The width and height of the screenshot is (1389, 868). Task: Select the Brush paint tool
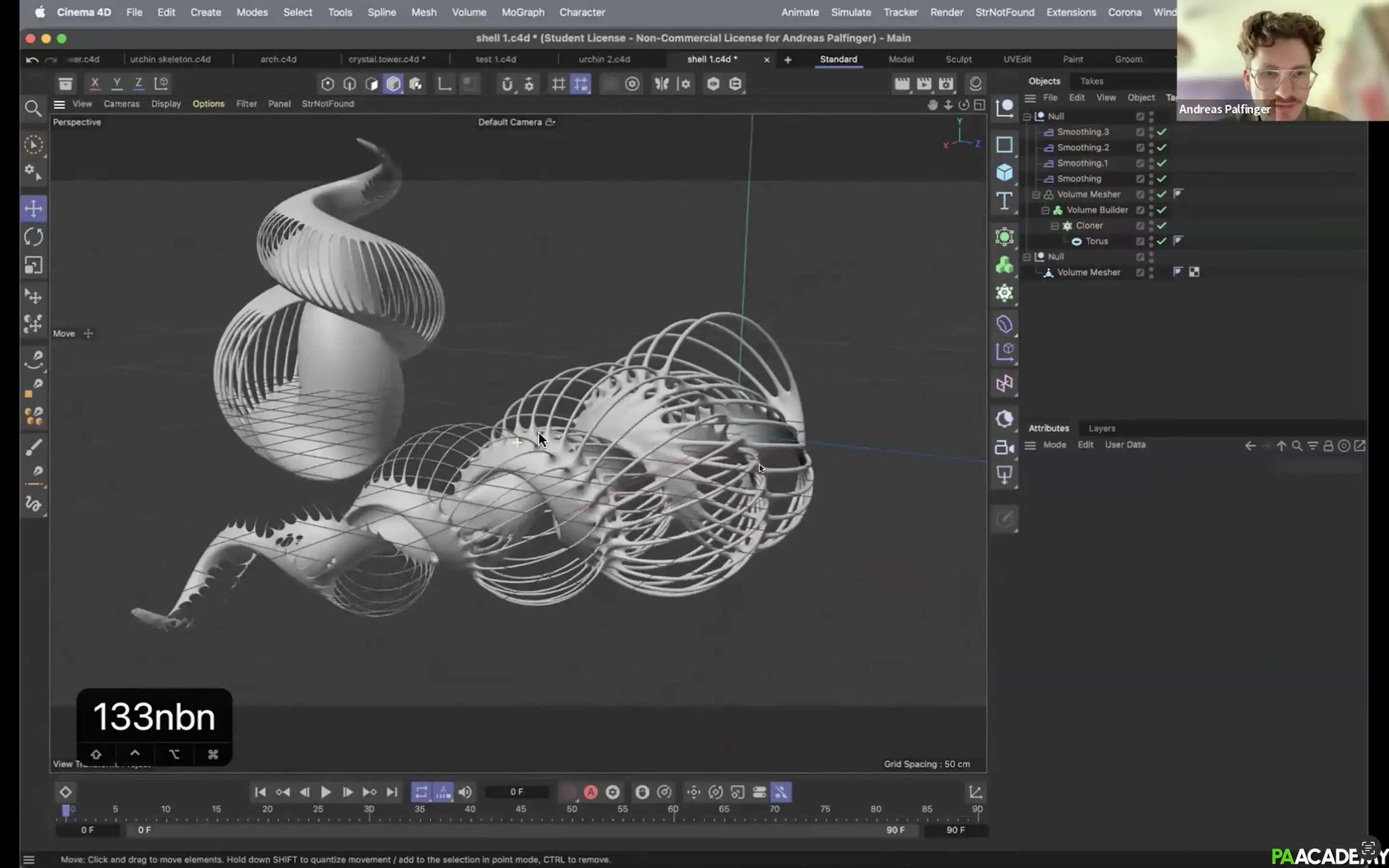(33, 447)
